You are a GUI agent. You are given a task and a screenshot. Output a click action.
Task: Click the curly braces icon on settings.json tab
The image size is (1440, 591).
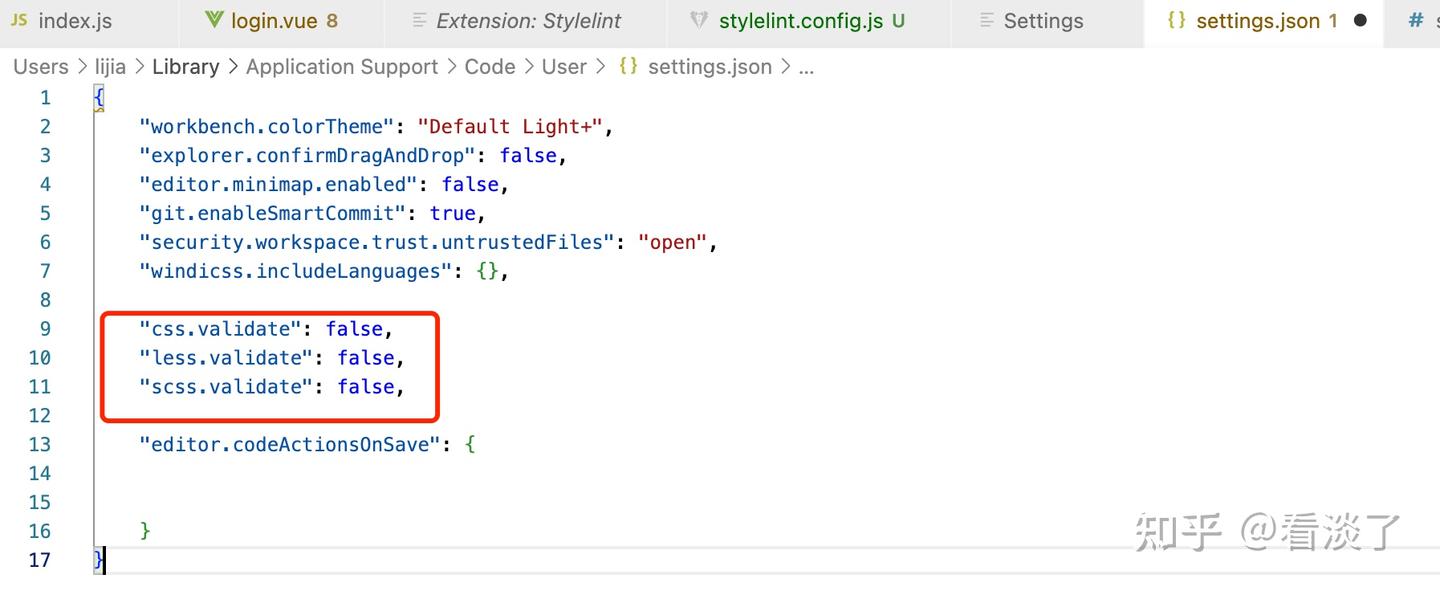(x=1177, y=20)
